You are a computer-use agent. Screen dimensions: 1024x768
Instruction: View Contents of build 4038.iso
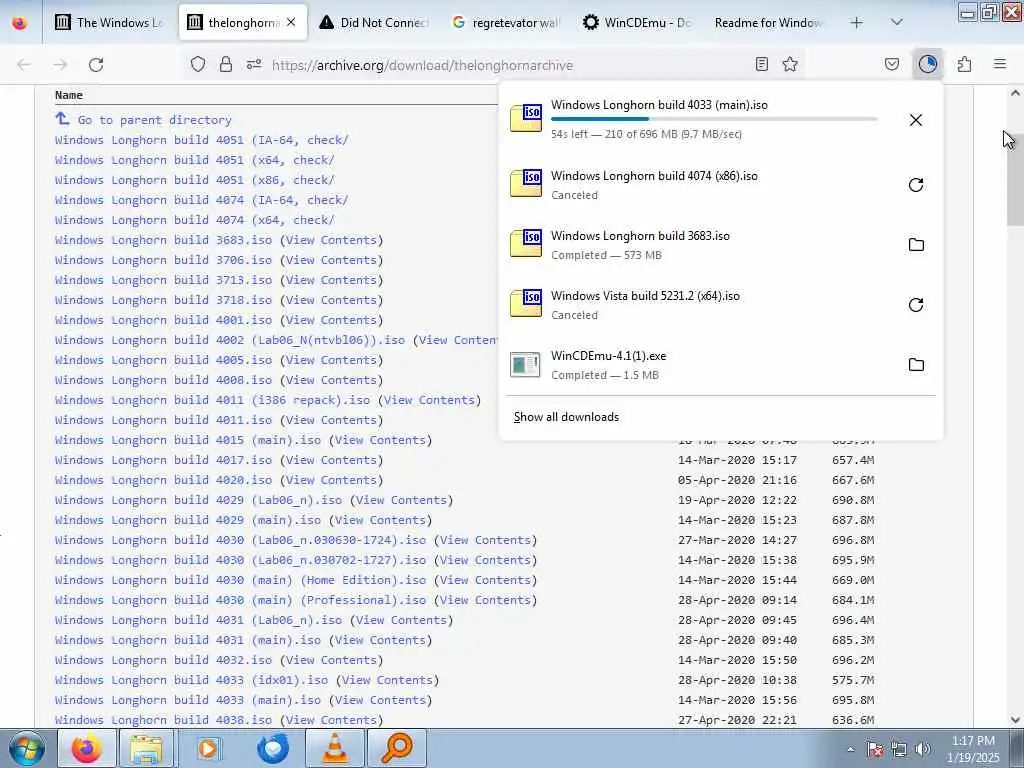click(331, 720)
